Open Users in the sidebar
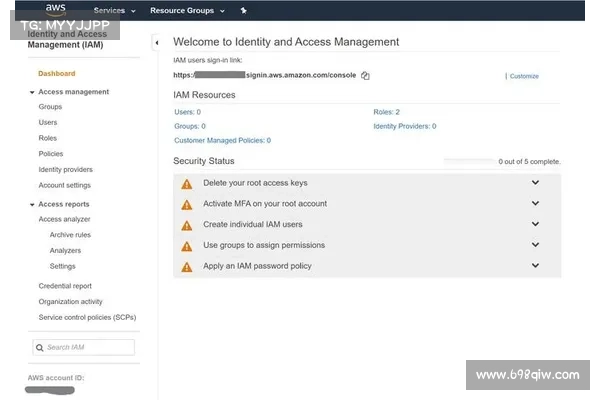Image resolution: width=600 pixels, height=400 pixels. (48, 122)
